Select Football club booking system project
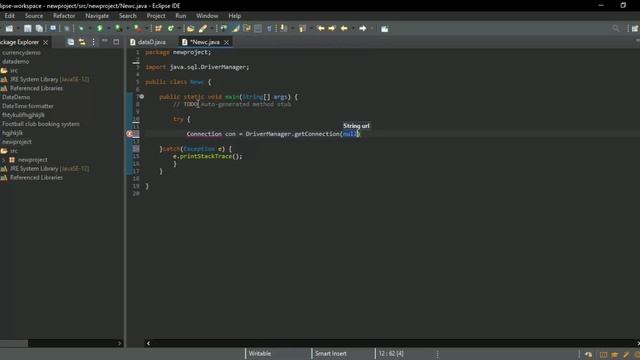The image size is (640, 360). 41,124
